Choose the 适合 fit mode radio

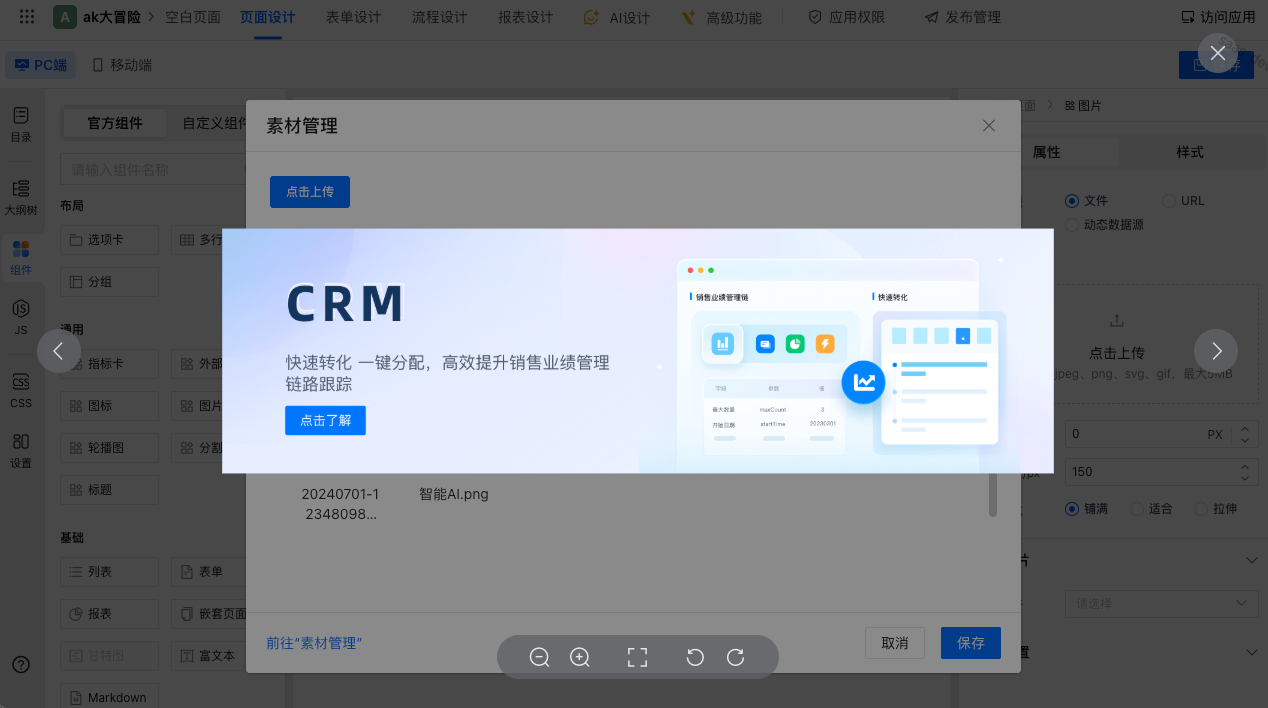tap(1137, 509)
